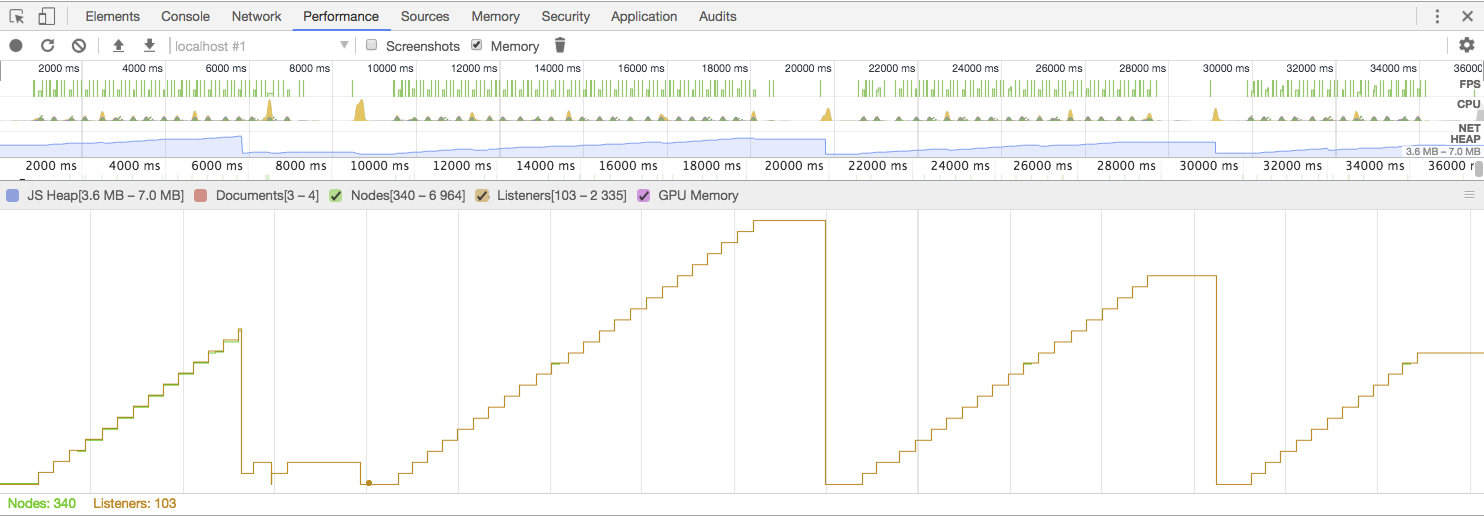This screenshot has height=516, width=1484.
Task: Reload page and start profiling
Action: [x=47, y=46]
